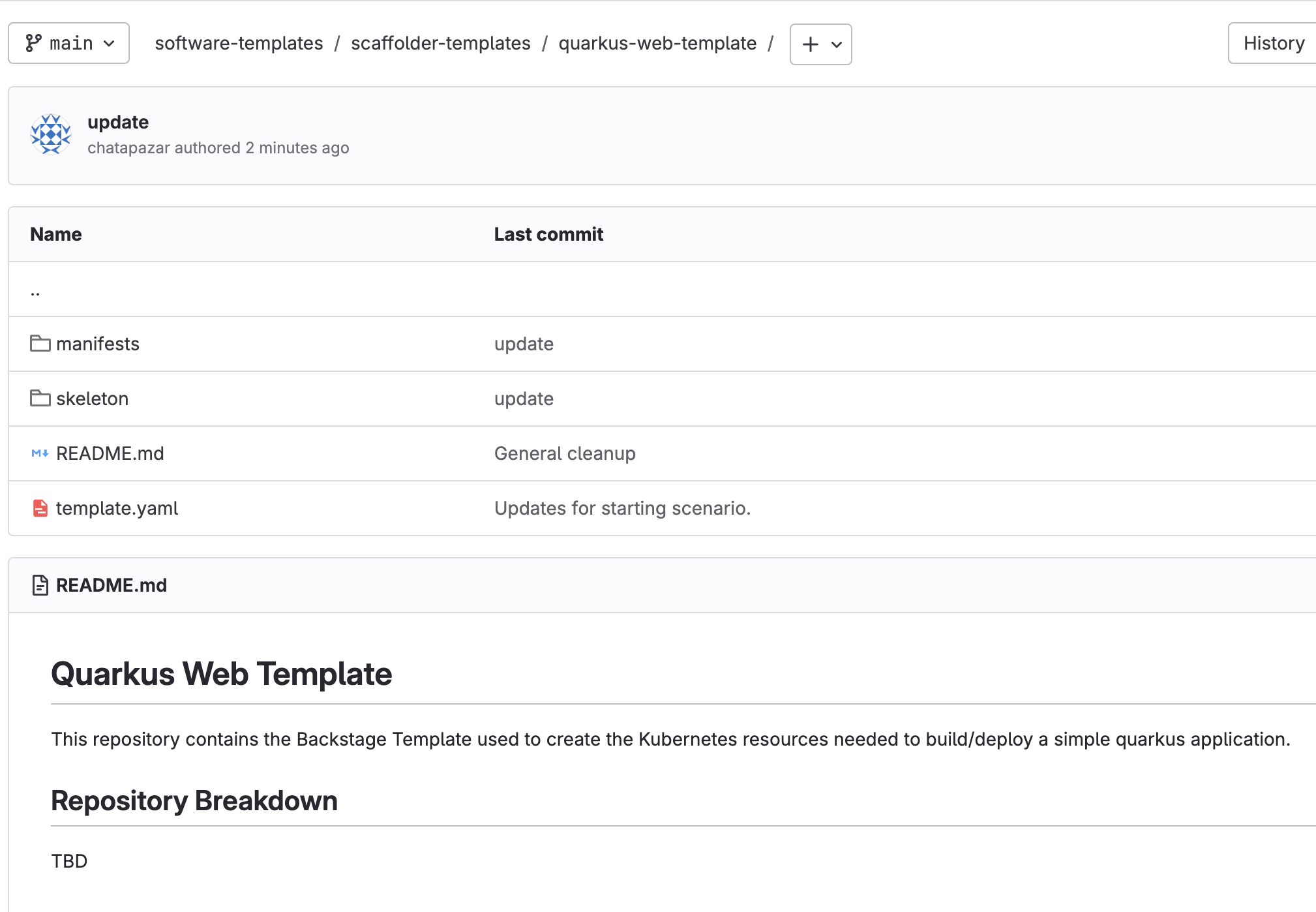Open the History button
The height and width of the screenshot is (912, 1316).
pos(1273,43)
